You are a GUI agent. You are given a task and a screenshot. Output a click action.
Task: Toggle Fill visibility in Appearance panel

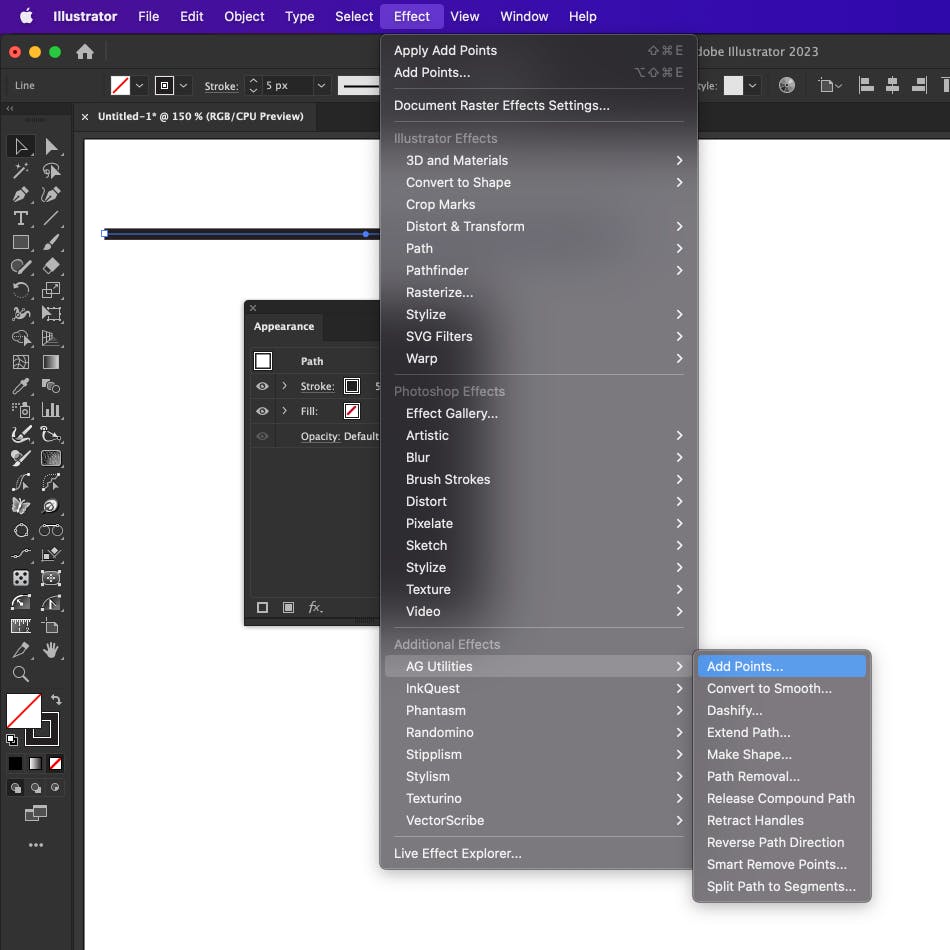(262, 411)
